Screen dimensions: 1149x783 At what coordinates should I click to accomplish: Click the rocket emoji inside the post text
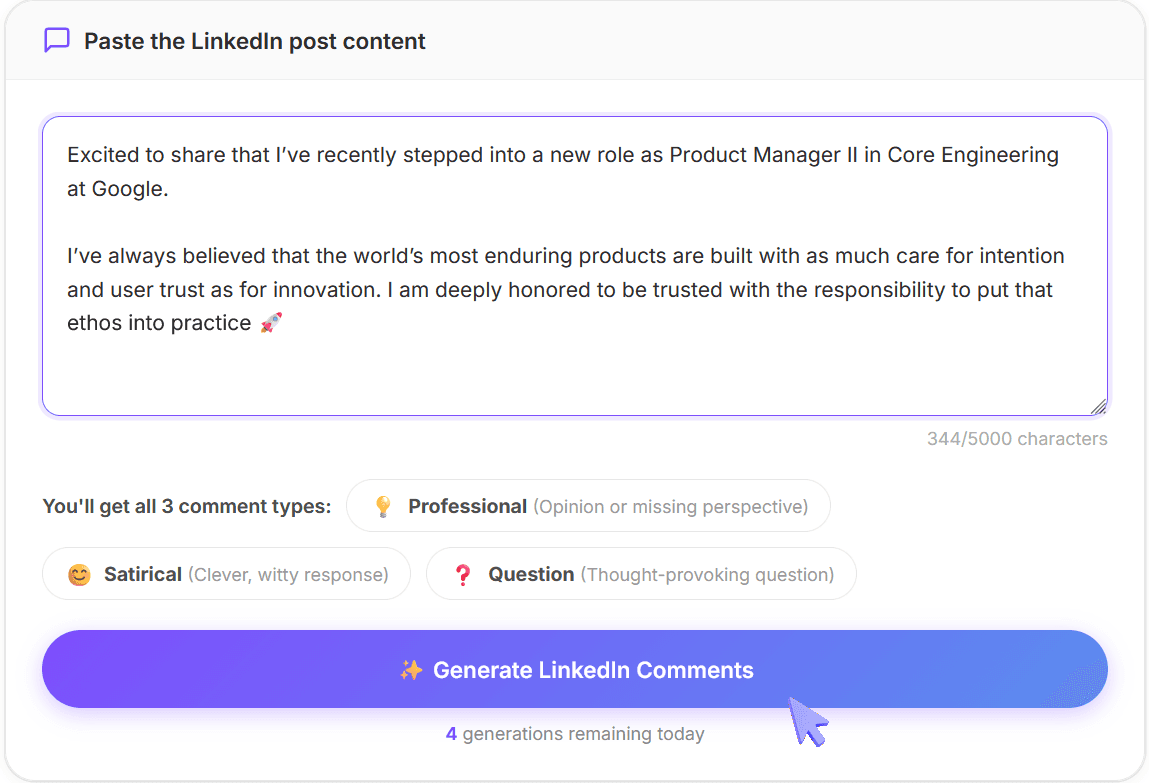pos(272,322)
